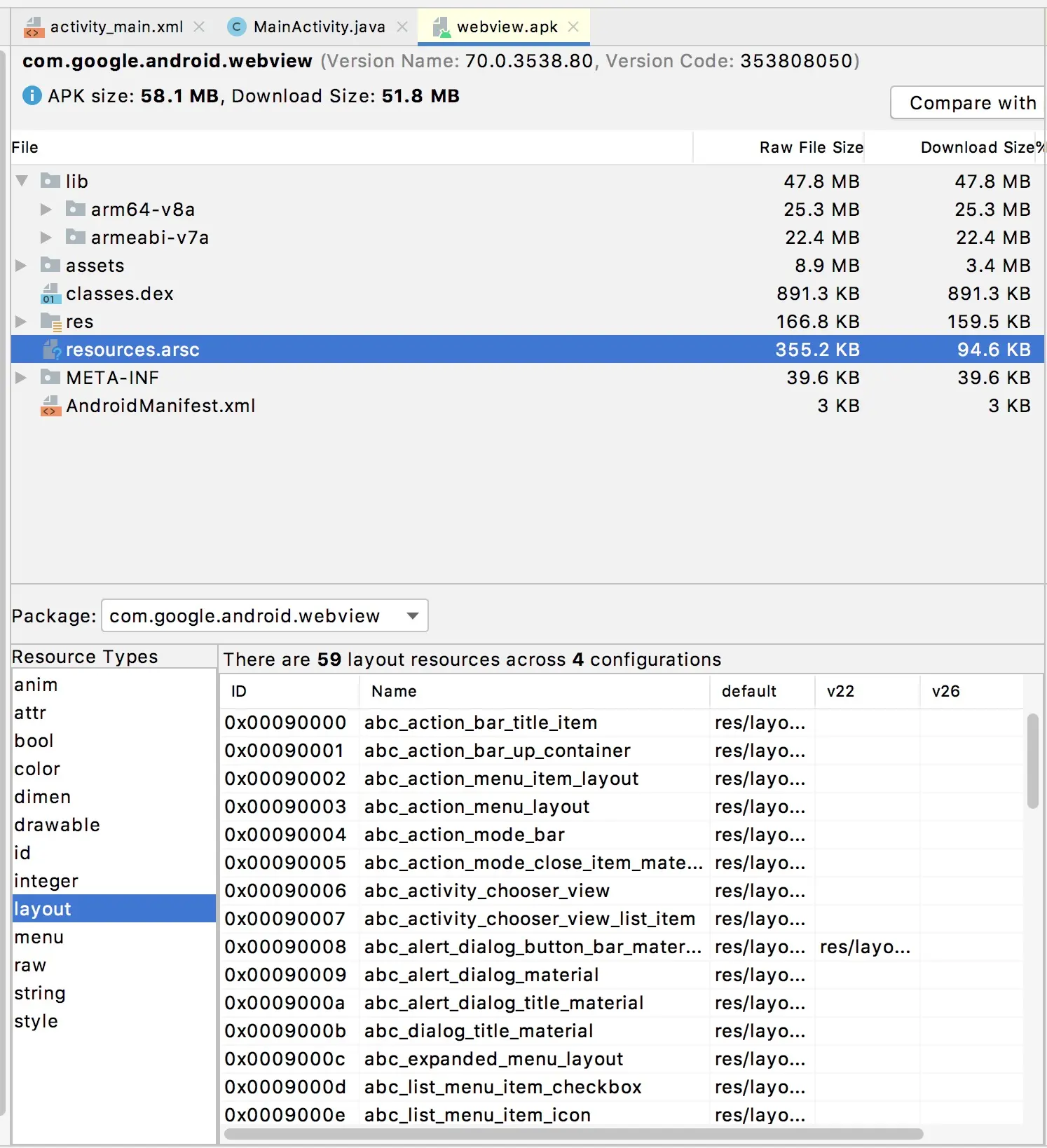Select the anim resource type
This screenshot has height=1148, width=1047.
(x=114, y=685)
